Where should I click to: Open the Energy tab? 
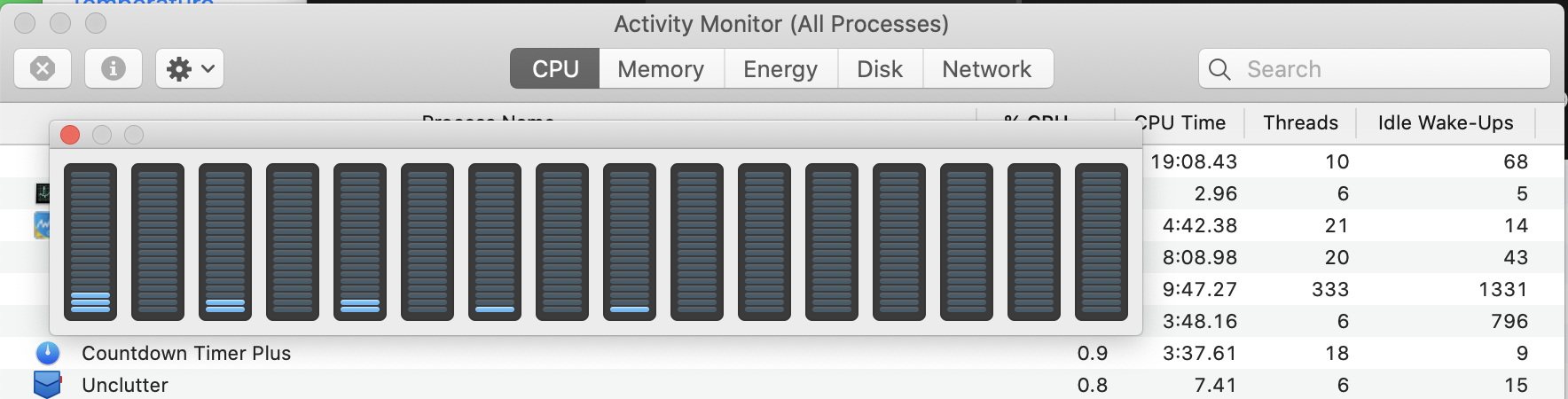click(x=780, y=68)
